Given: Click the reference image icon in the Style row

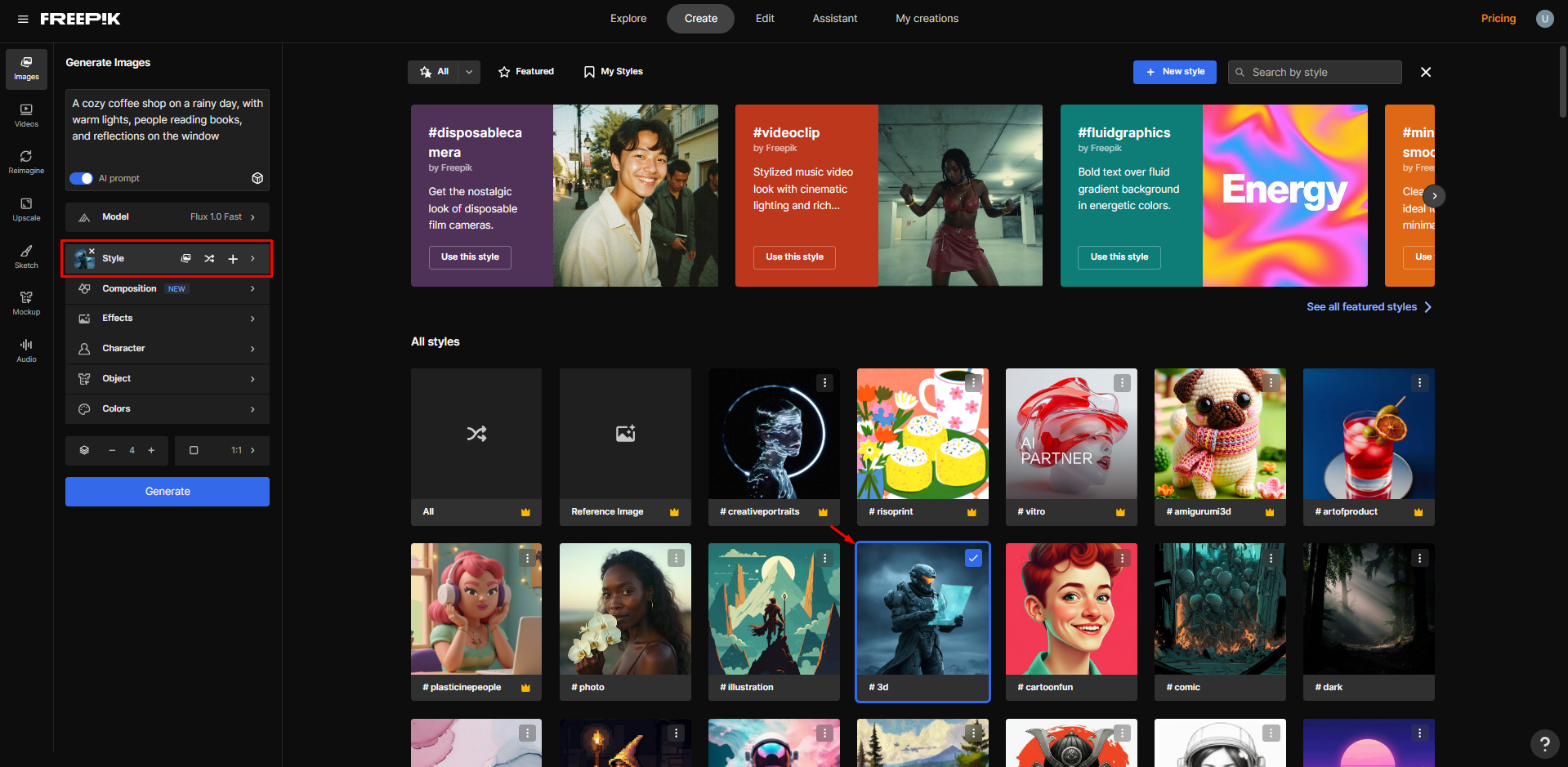Looking at the screenshot, I should pyautogui.click(x=185, y=258).
